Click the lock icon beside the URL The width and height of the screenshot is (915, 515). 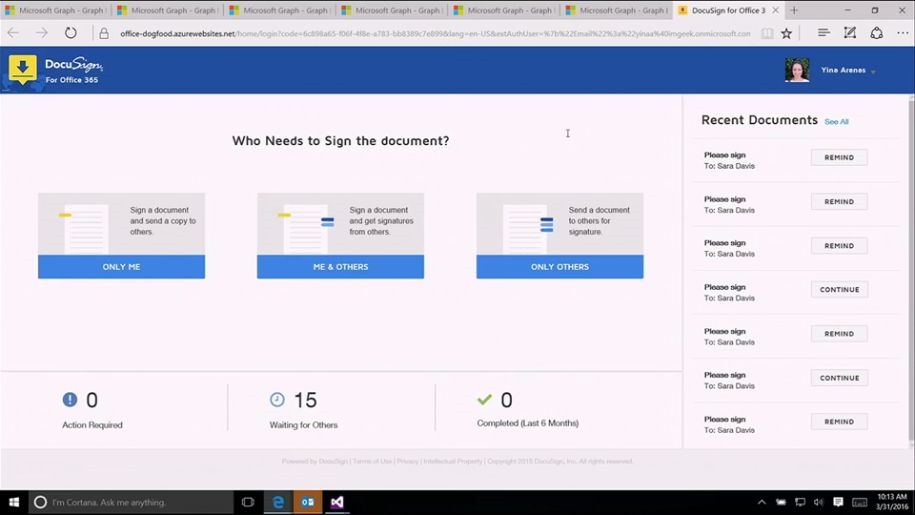[104, 34]
